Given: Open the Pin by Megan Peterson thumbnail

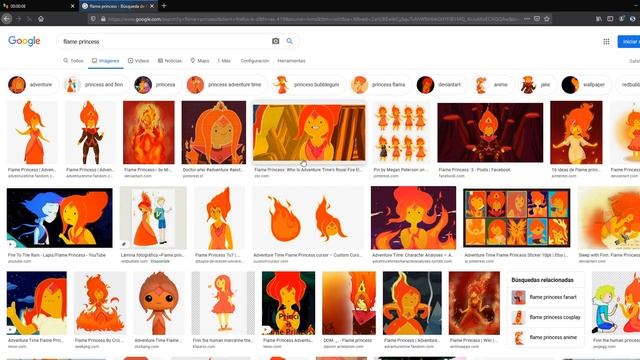Looking at the screenshot, I should coord(402,132).
